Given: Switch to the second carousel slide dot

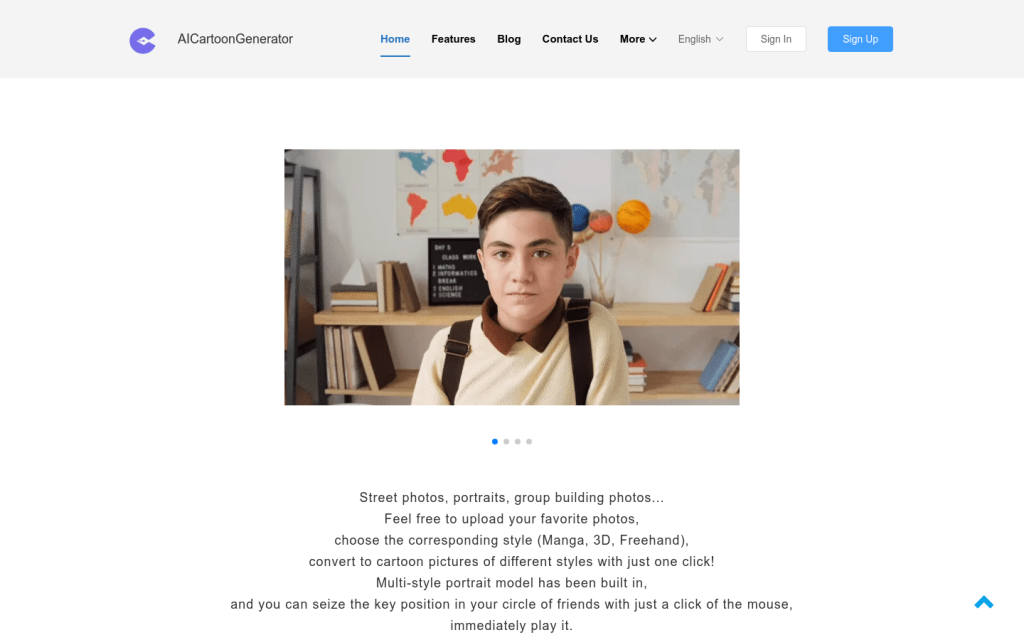Looking at the screenshot, I should [x=506, y=441].
